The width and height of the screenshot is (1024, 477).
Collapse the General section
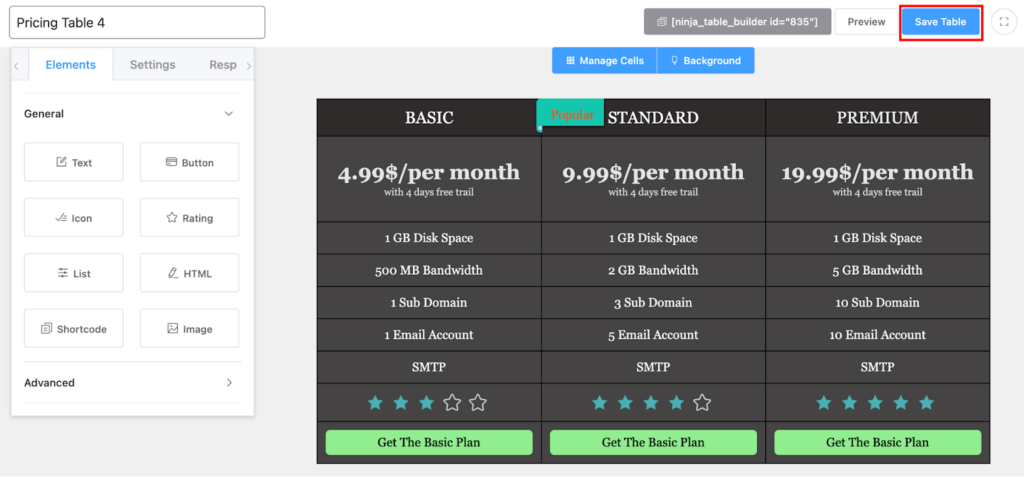tap(229, 114)
